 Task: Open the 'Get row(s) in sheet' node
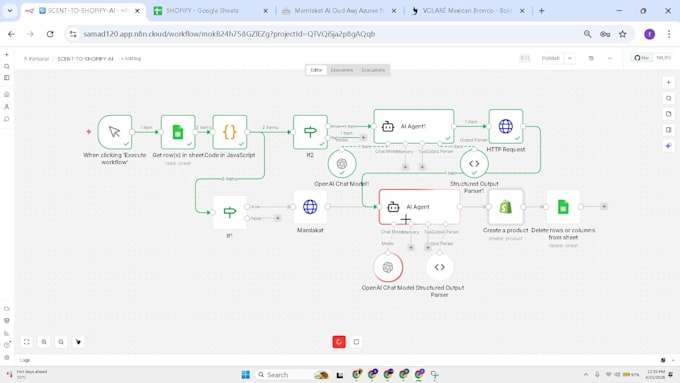coord(178,132)
